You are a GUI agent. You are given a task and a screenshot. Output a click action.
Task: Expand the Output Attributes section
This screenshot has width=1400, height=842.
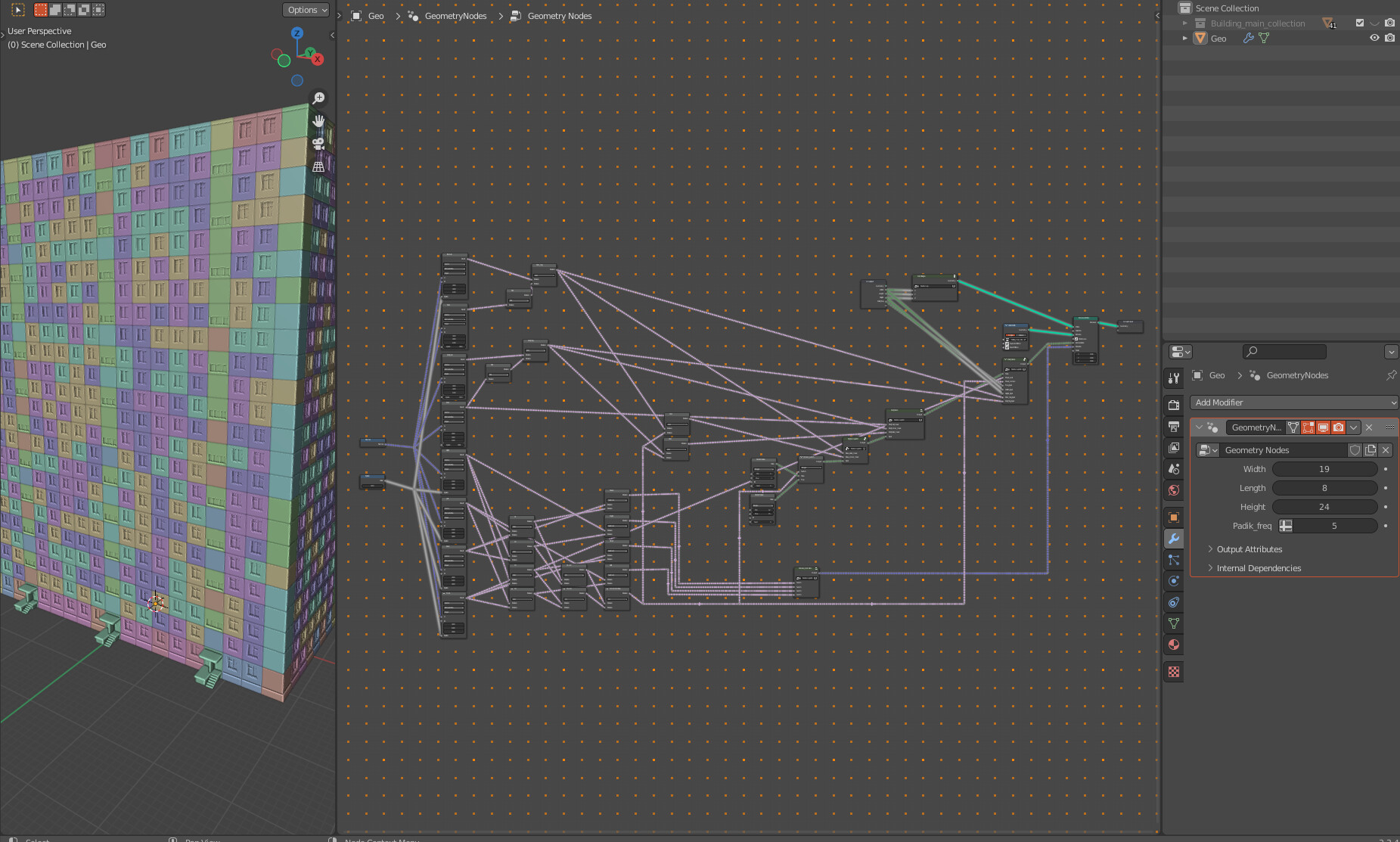[1248, 549]
